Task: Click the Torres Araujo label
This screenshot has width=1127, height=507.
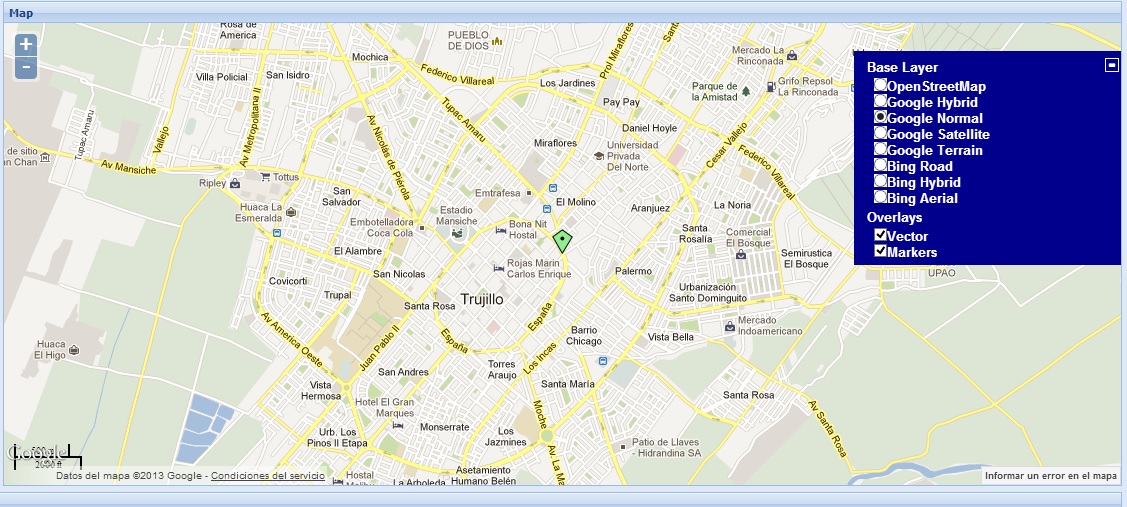Action: (502, 370)
